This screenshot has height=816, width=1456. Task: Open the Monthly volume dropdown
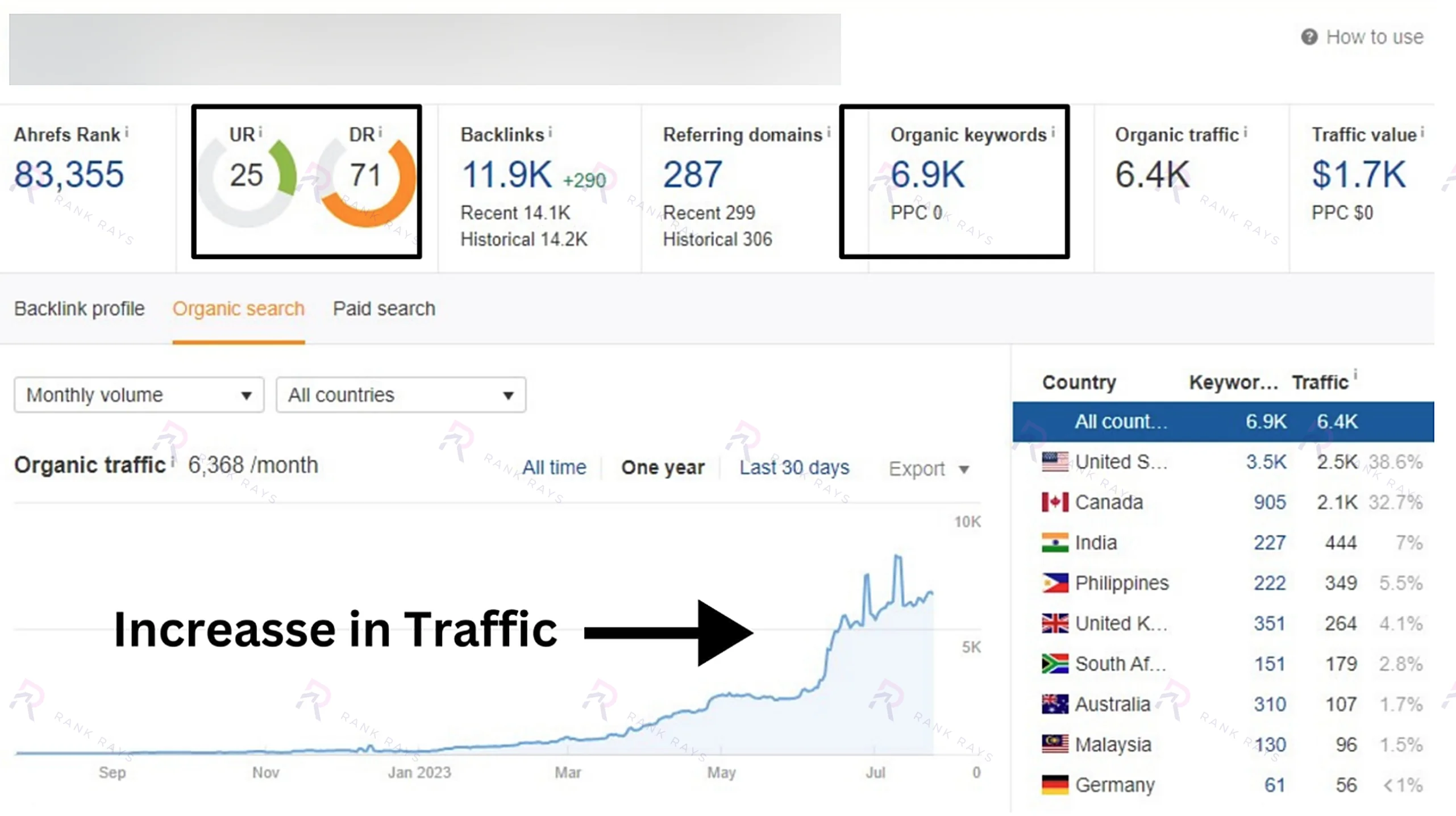pos(139,395)
